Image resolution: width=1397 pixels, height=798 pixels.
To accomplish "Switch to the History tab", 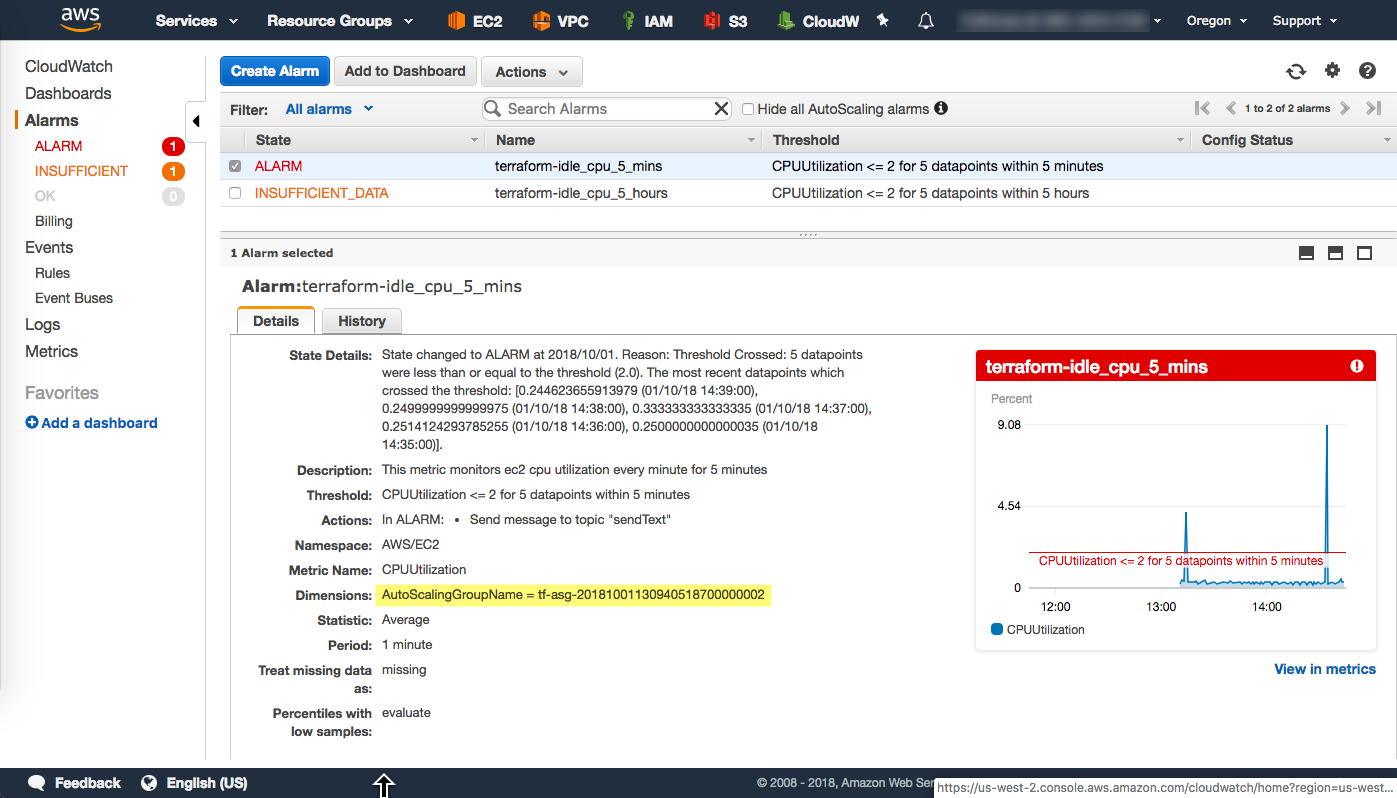I will pyautogui.click(x=362, y=321).
